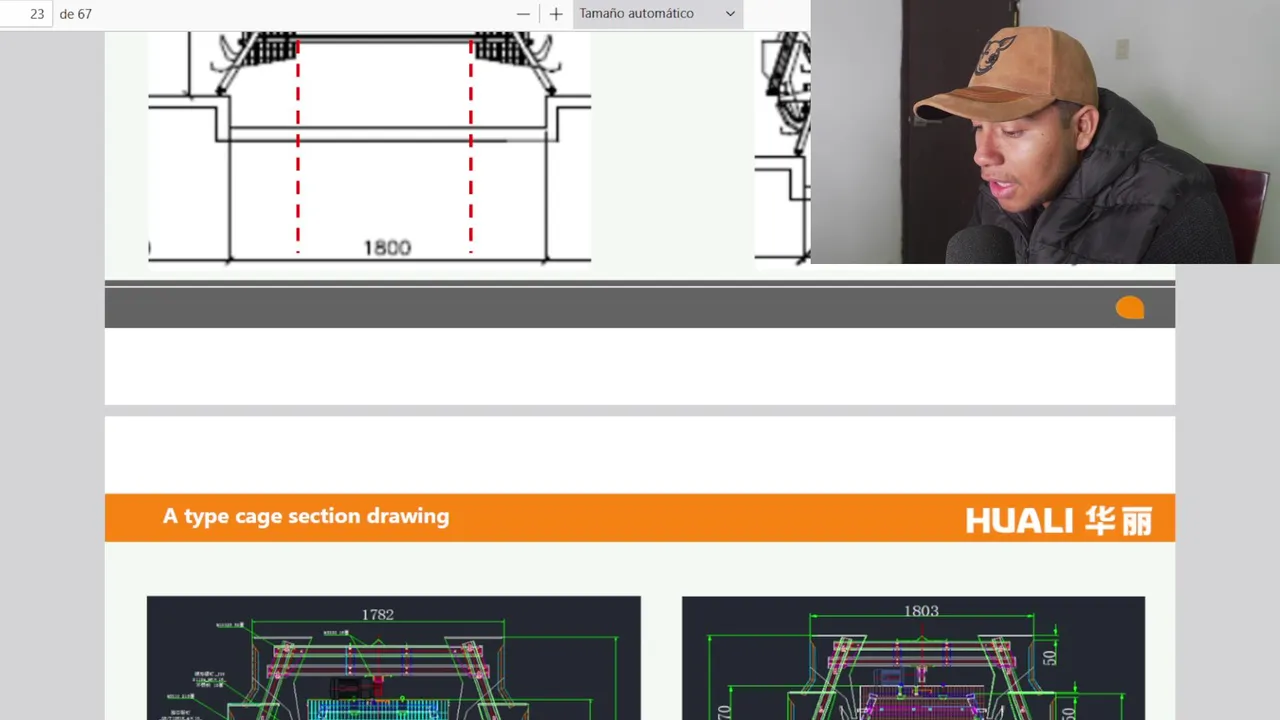Open the Tamaño automático zoom dropdown
Viewport: 1280px width, 720px height.
[x=657, y=14]
